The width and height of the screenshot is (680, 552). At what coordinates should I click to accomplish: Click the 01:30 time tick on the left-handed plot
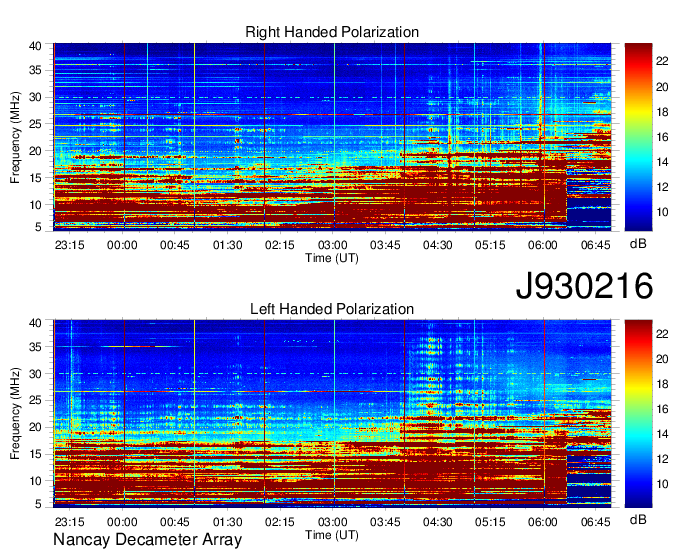(x=227, y=522)
